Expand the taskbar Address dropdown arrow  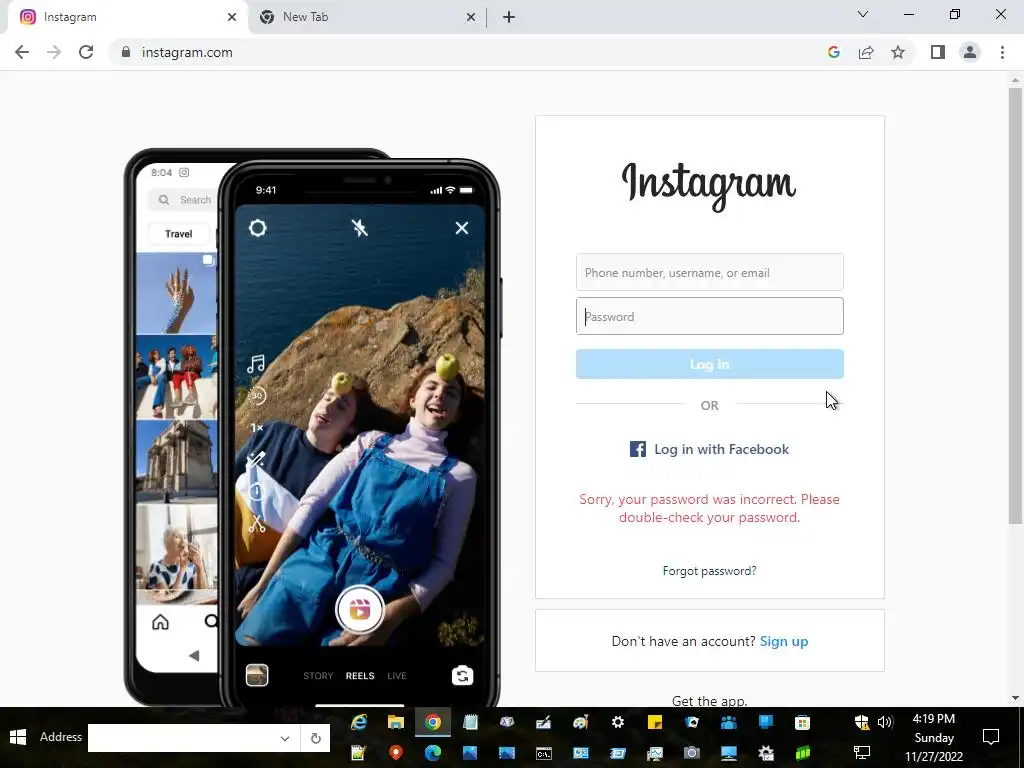coord(285,738)
